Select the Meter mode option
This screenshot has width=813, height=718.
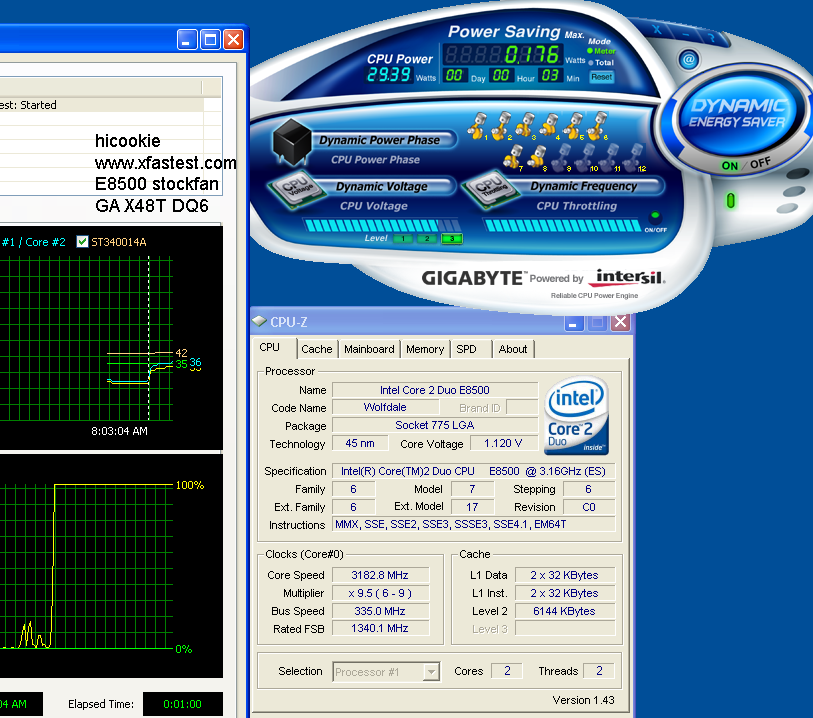(590, 50)
